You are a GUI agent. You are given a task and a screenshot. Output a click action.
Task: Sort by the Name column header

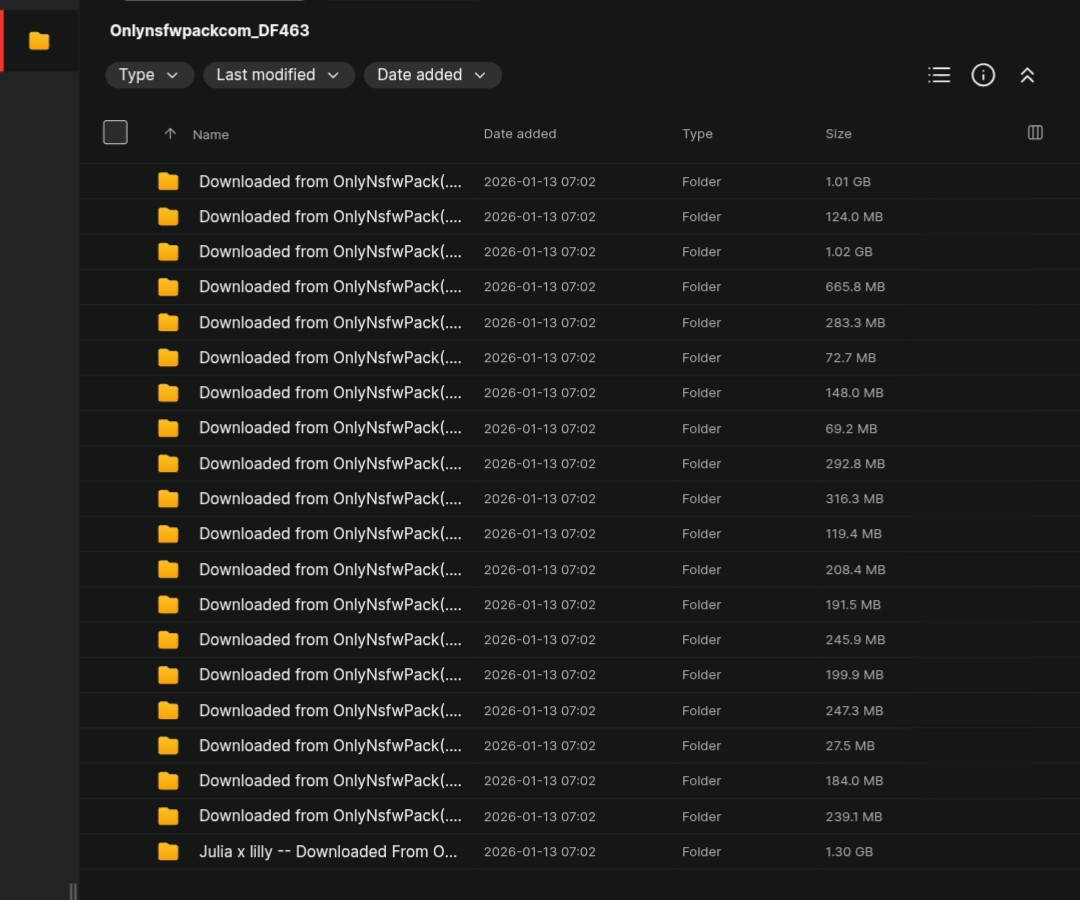point(211,134)
